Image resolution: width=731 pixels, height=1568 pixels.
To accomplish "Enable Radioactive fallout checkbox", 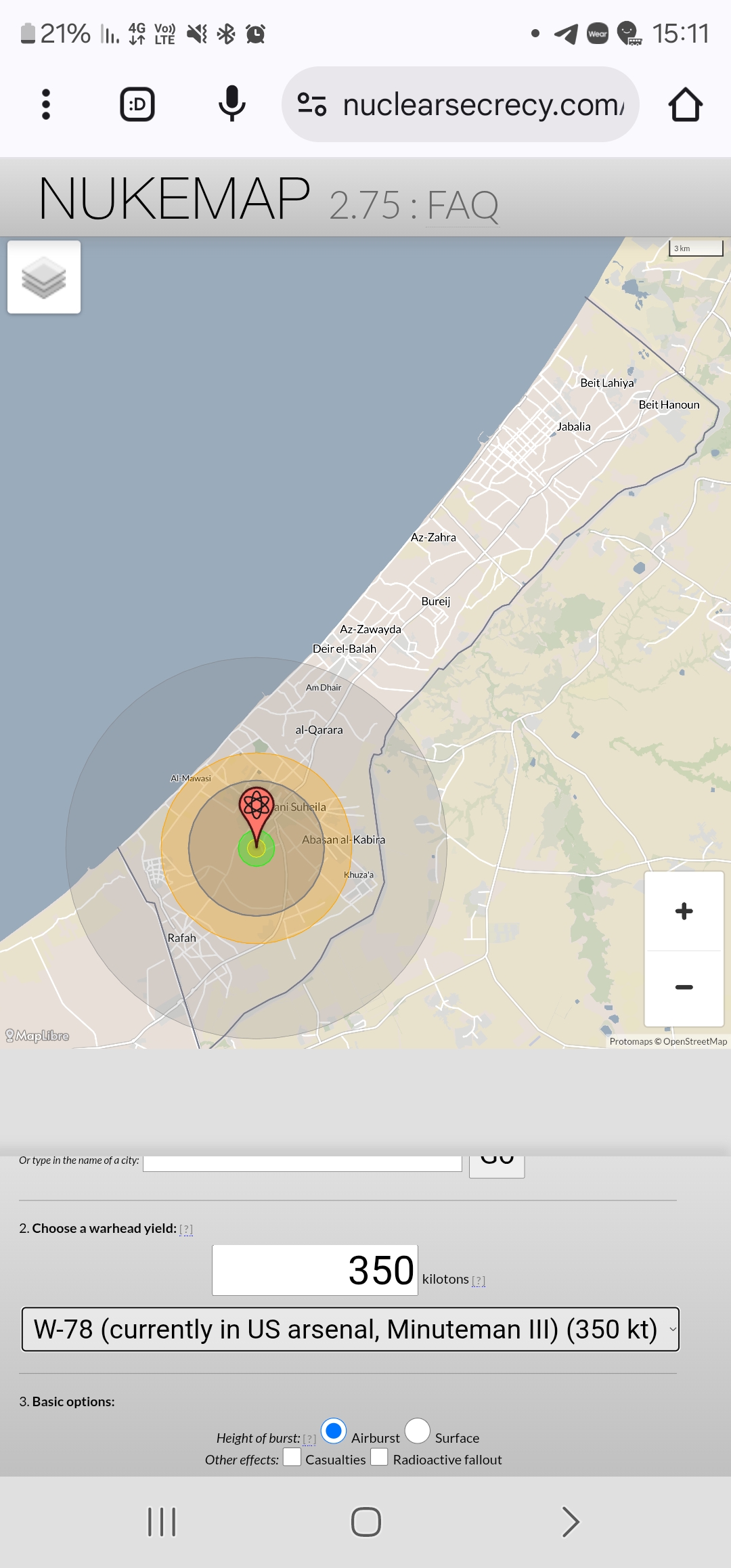I will point(380,1457).
